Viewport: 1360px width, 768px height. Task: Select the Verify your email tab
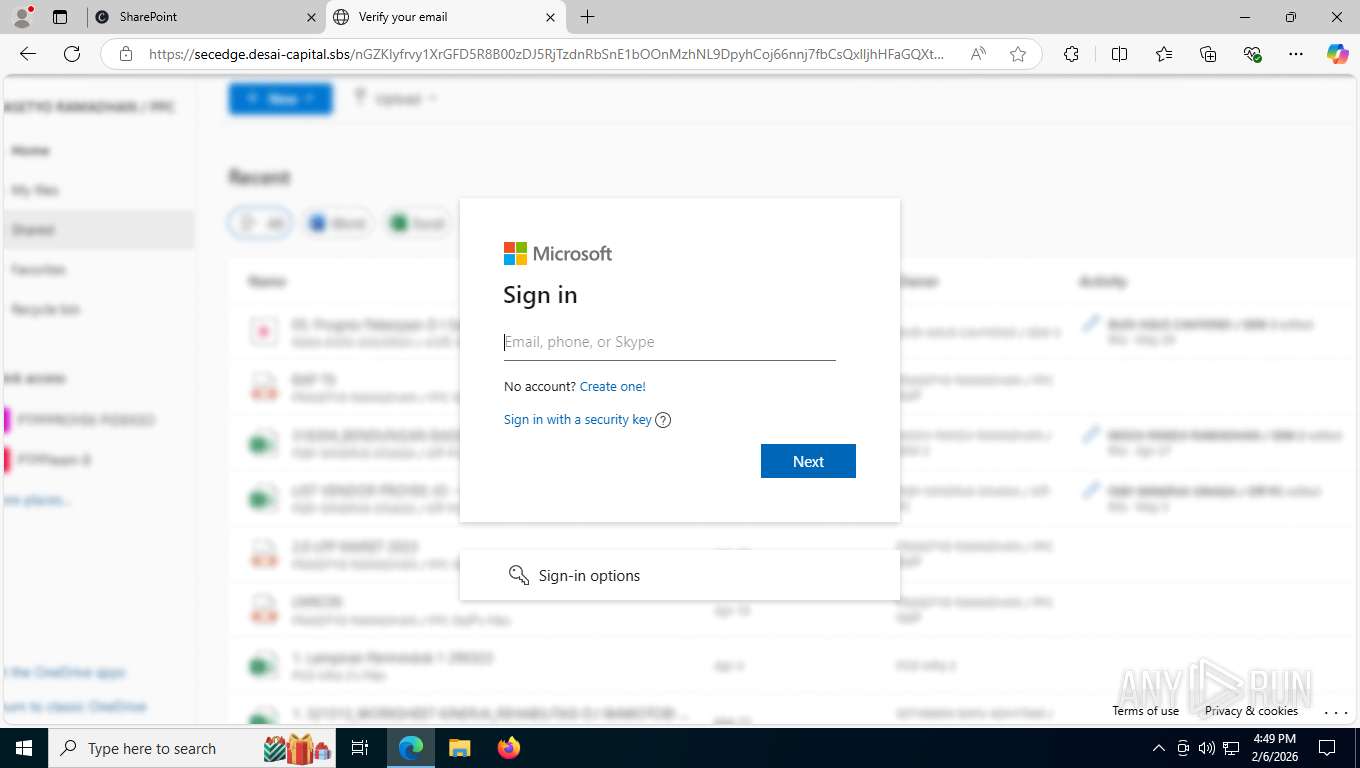pos(447,17)
